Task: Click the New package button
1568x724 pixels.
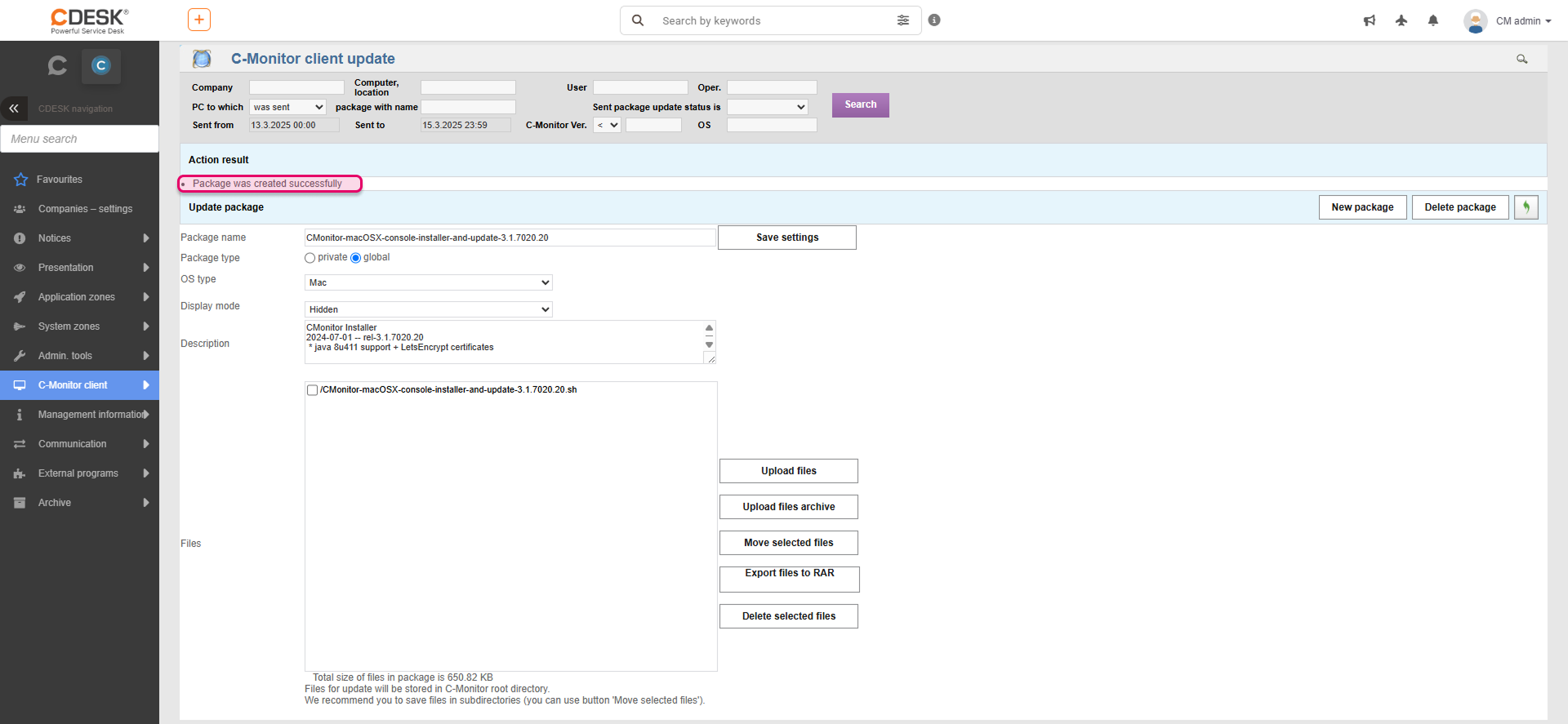Action: 1363,207
